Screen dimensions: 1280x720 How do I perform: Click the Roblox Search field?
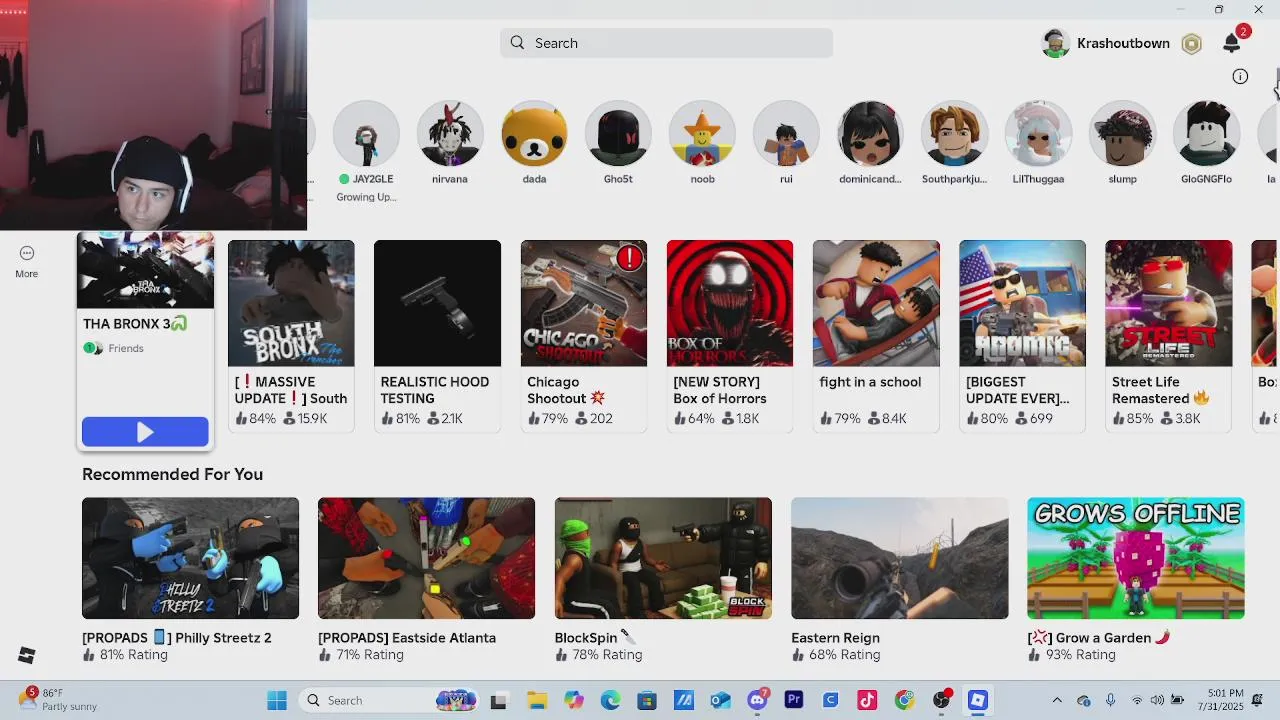666,43
